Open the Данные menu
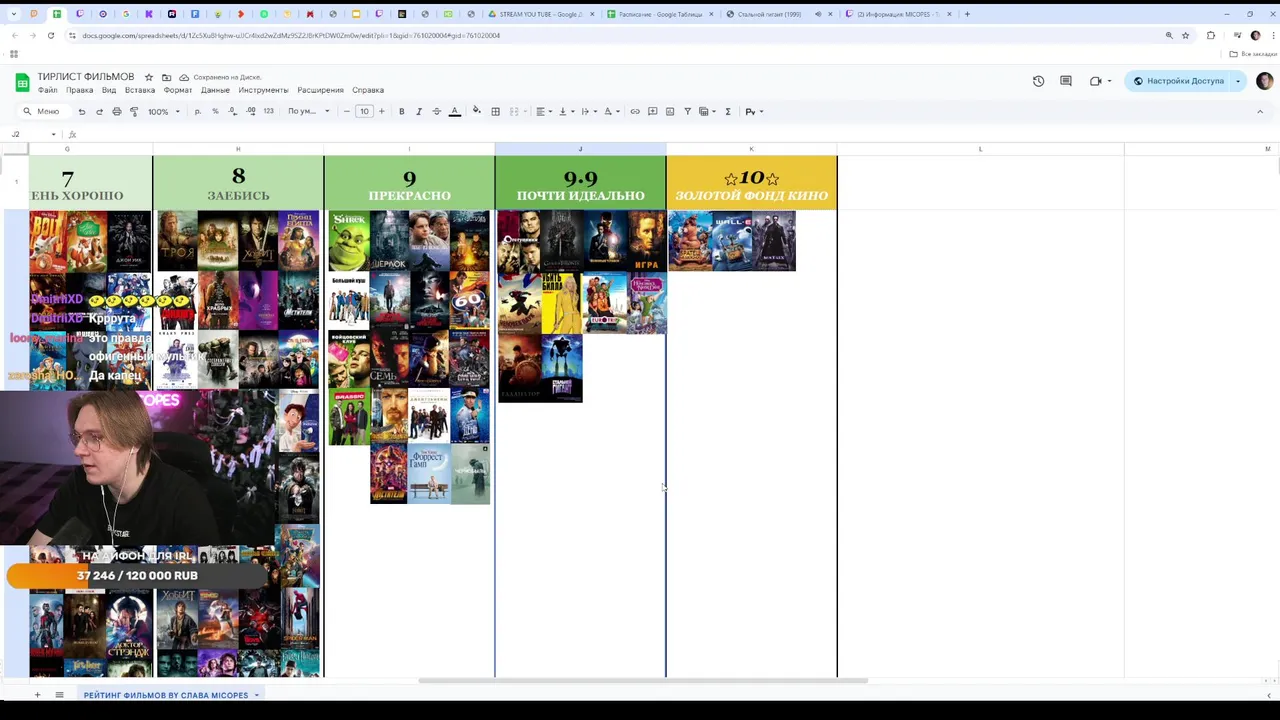This screenshot has height=720, width=1280. (215, 90)
